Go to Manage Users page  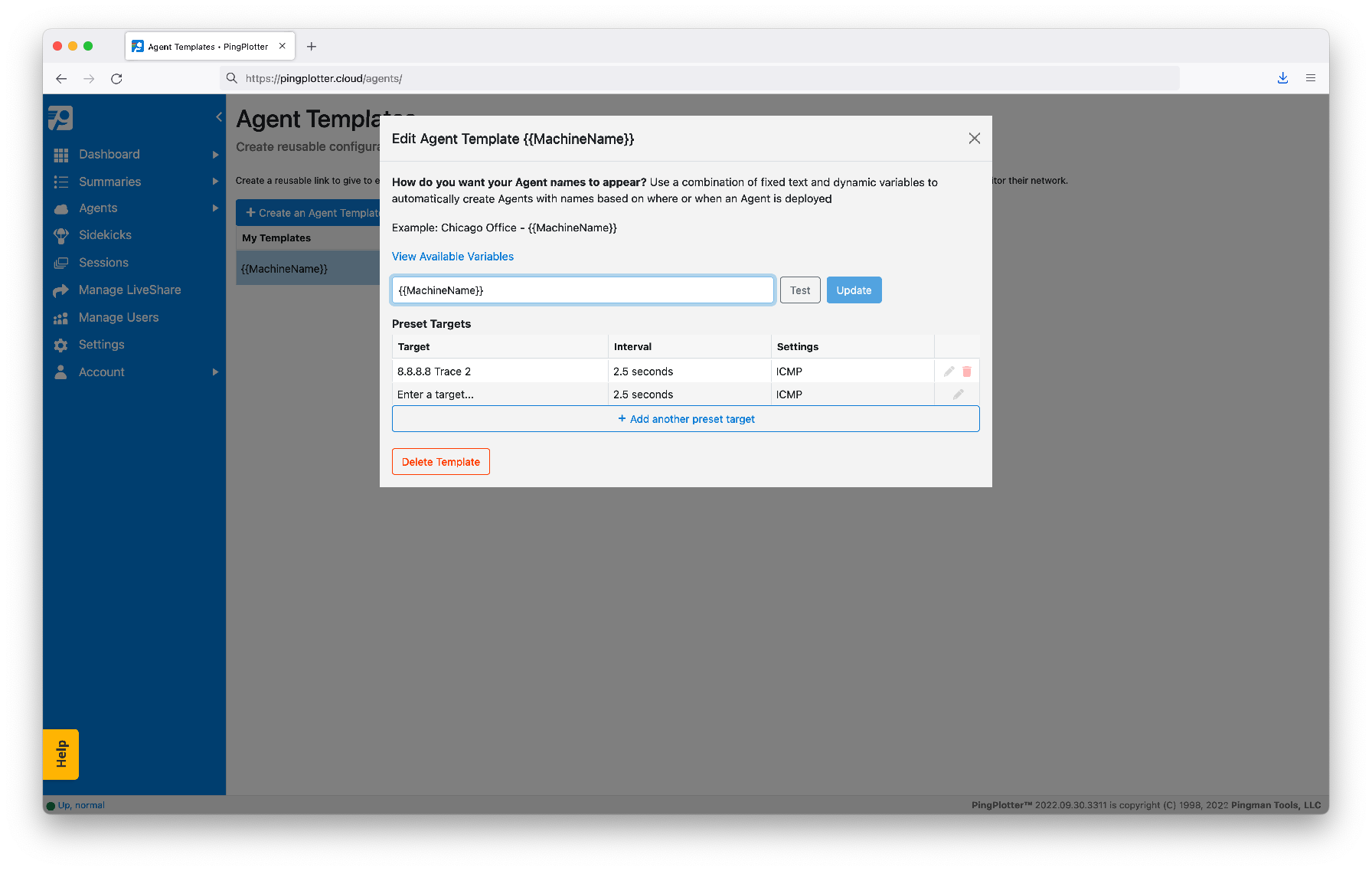(x=119, y=317)
